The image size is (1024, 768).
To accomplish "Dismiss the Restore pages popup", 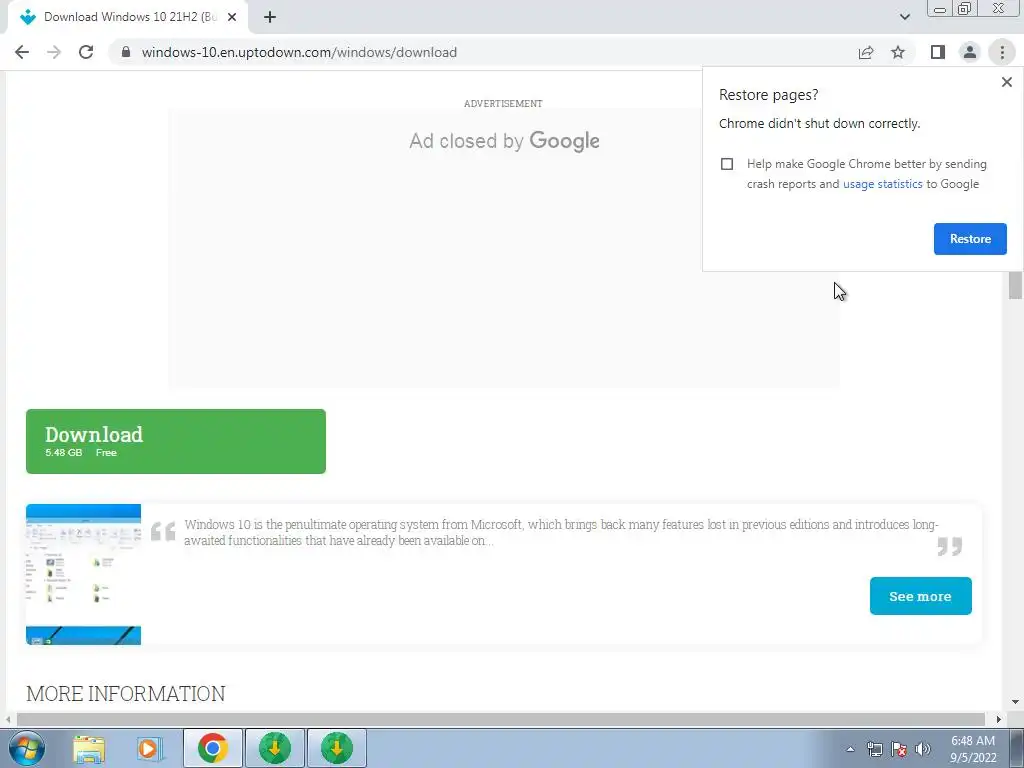I will 1006,82.
